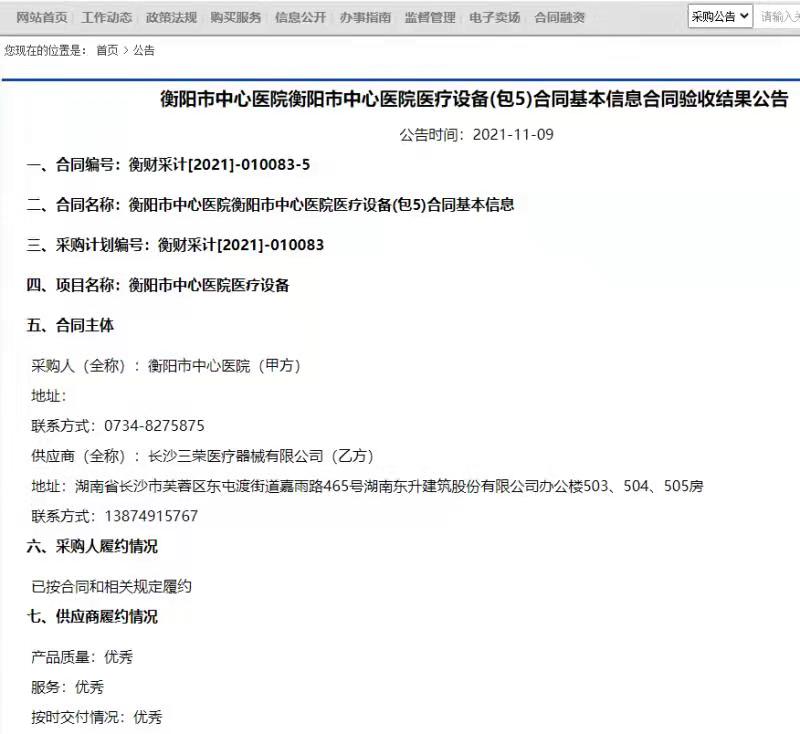Click the 七、供应商履约情况 heading
800x734 pixels.
click(x=92, y=617)
